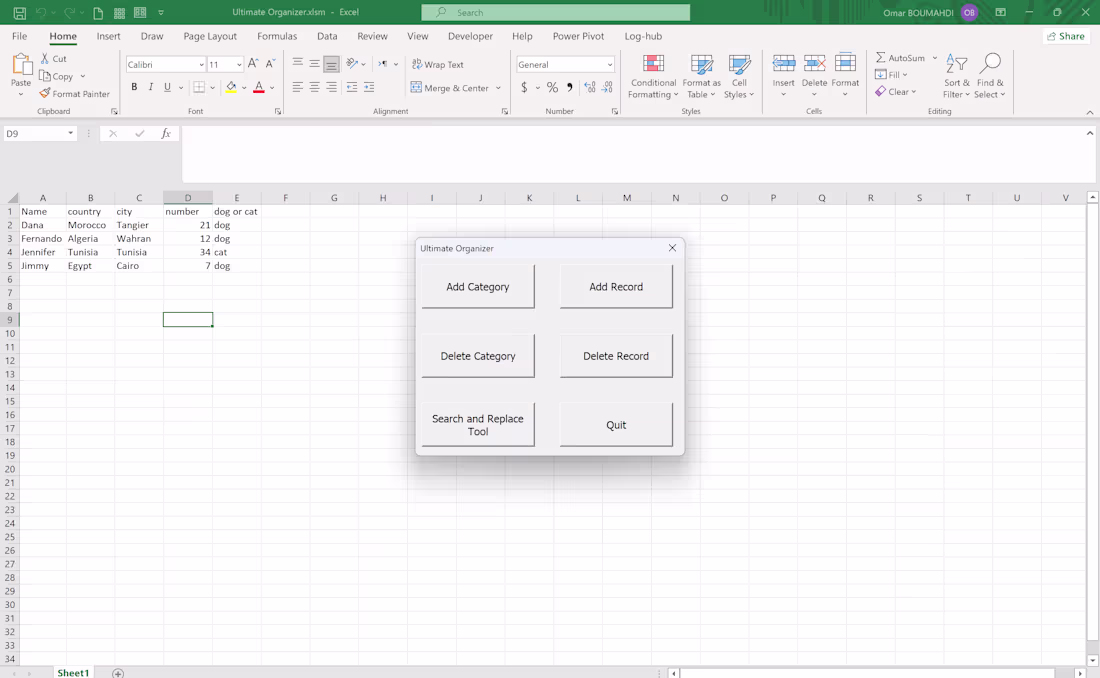Click the Add Category button
This screenshot has height=678, width=1100.
click(x=478, y=286)
